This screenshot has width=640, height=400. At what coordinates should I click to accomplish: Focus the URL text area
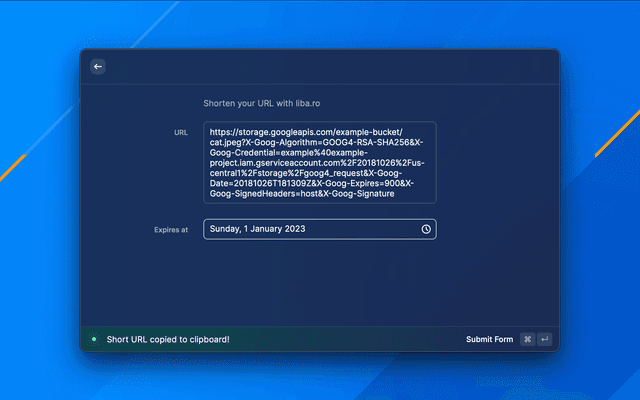coord(319,162)
